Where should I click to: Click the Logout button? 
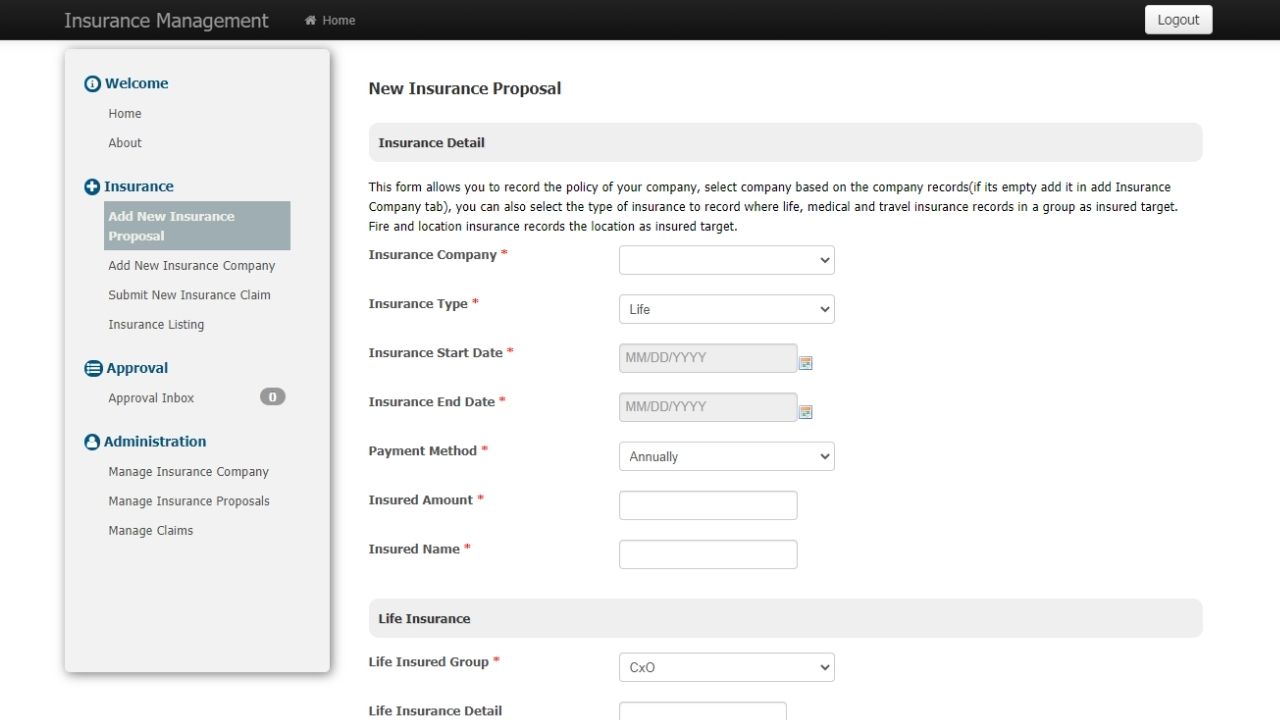pyautogui.click(x=1178, y=20)
